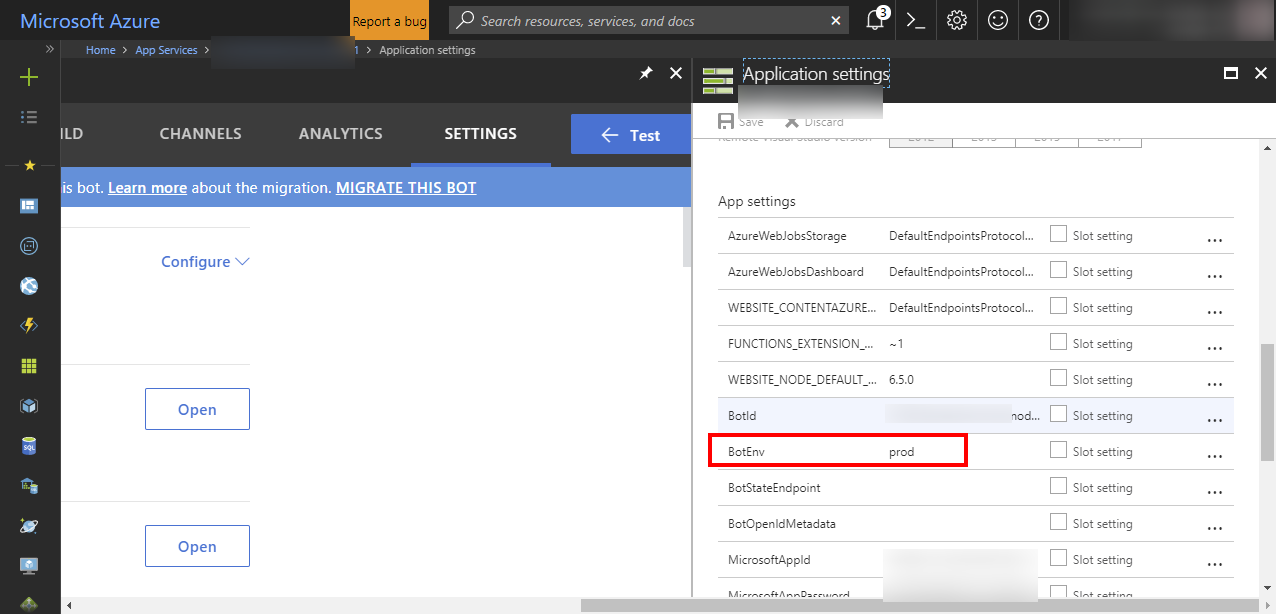Send feedback via the smiley icon
The height and width of the screenshot is (614, 1276).
tap(997, 20)
